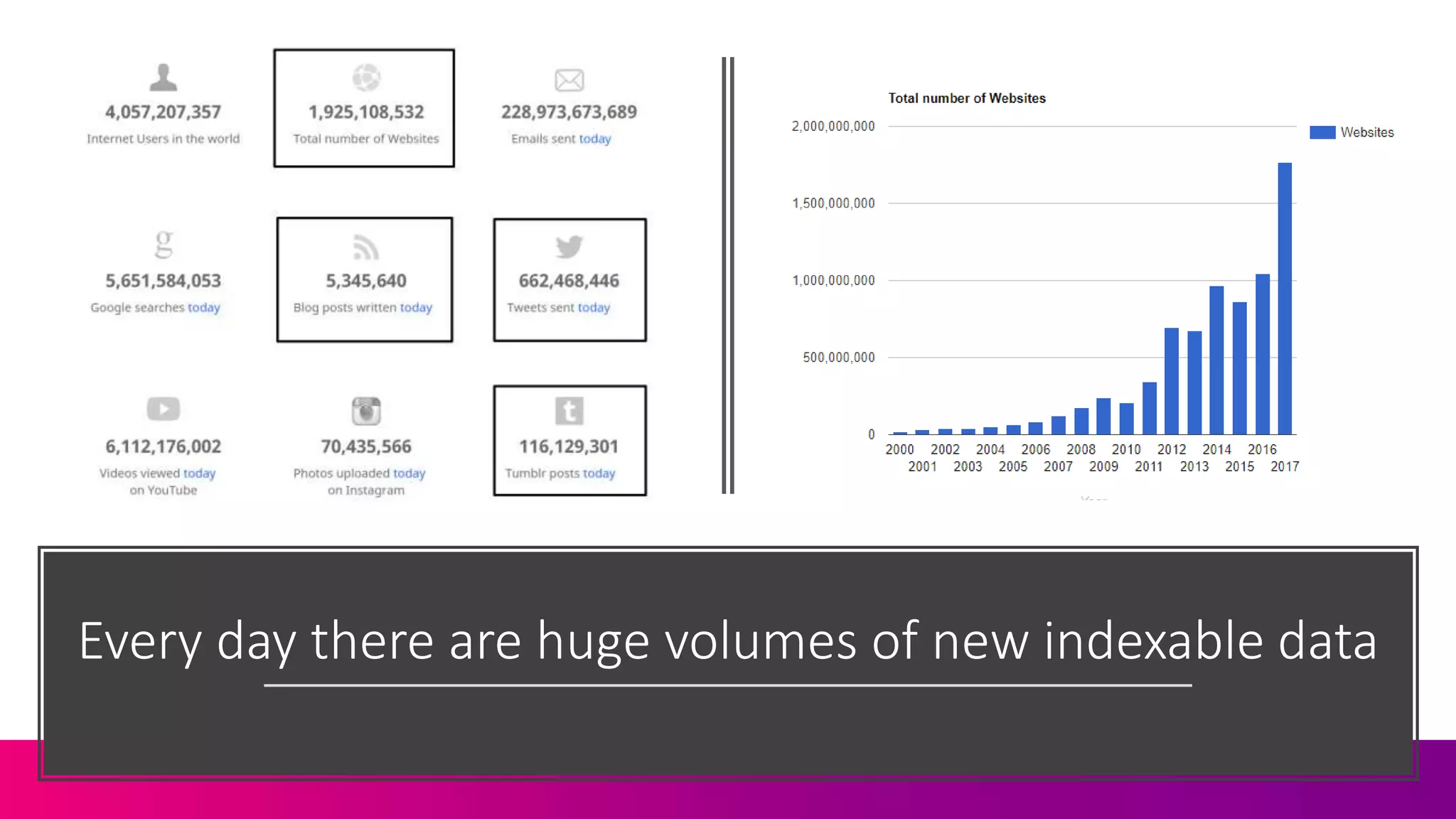1456x819 pixels.
Task: Click the 2017 year axis label
Action: pos(1285,466)
